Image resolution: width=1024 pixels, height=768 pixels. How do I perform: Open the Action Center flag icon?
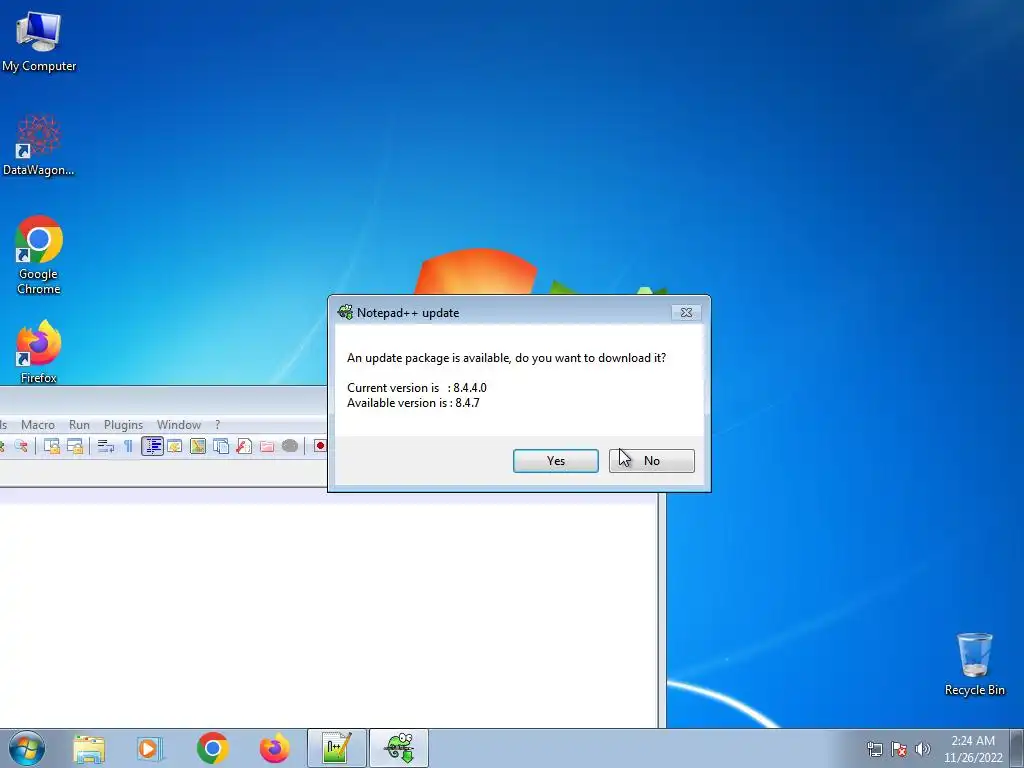click(x=899, y=749)
